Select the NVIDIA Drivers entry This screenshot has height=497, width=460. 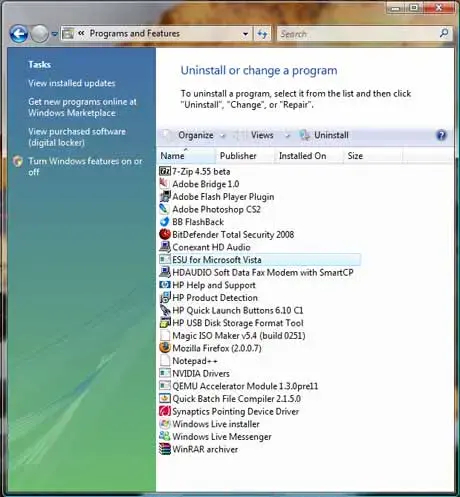click(201, 374)
